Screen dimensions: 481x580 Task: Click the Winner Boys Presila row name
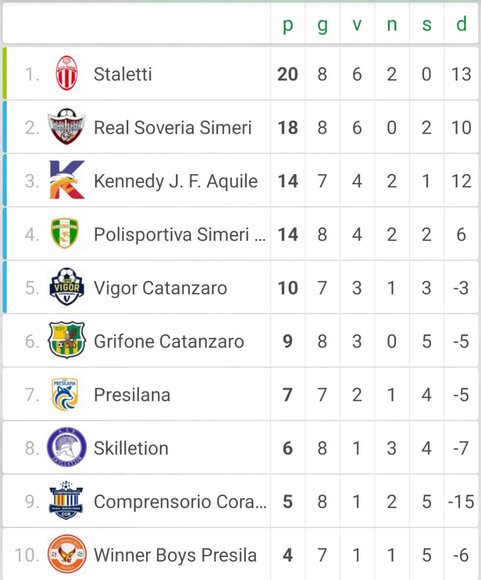[175, 555]
